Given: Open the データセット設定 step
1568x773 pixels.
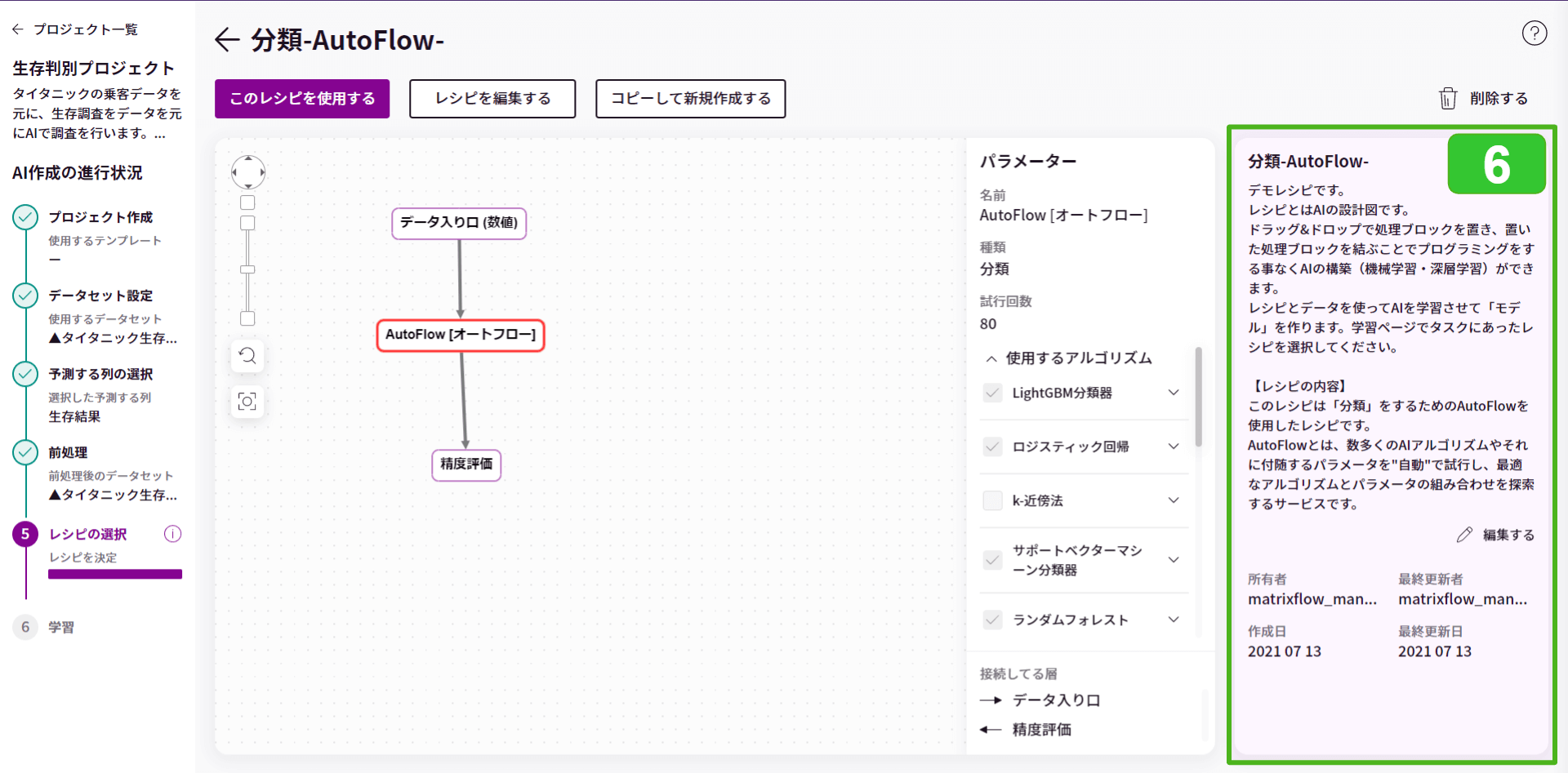Looking at the screenshot, I should tap(100, 295).
